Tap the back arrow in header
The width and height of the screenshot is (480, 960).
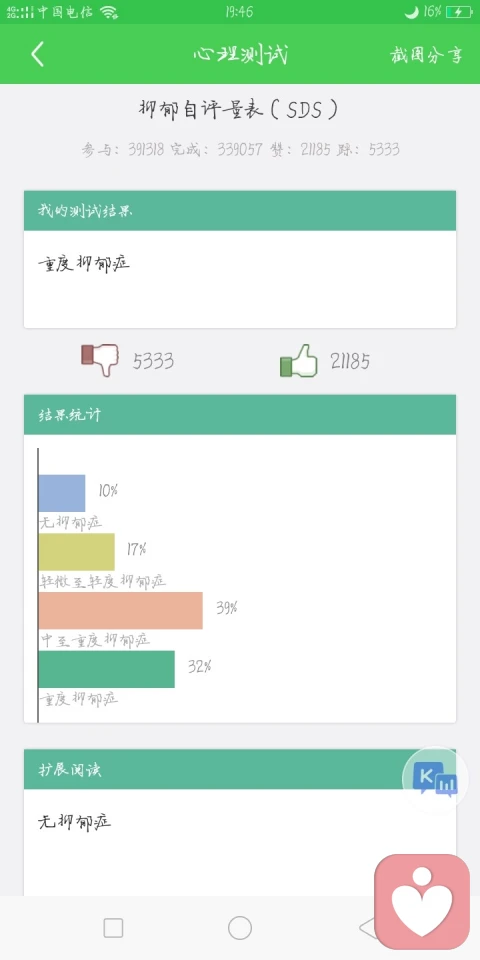tap(37, 54)
